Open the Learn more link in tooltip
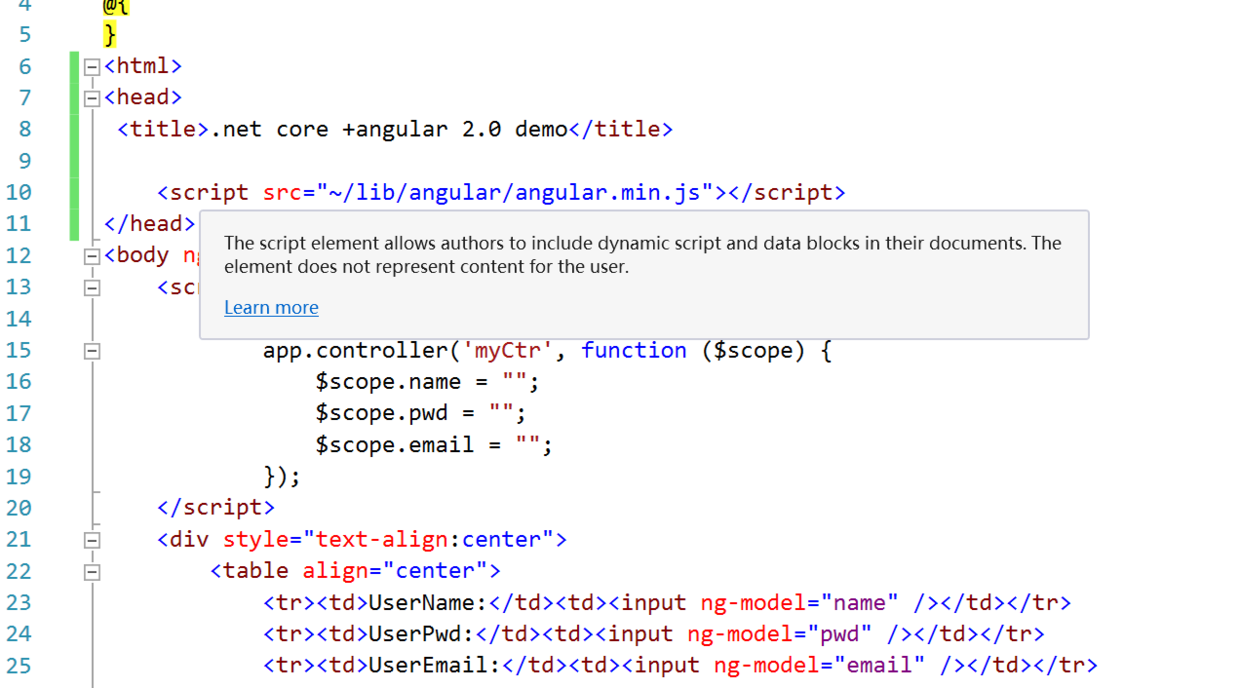The image size is (1240, 688). coord(271,308)
